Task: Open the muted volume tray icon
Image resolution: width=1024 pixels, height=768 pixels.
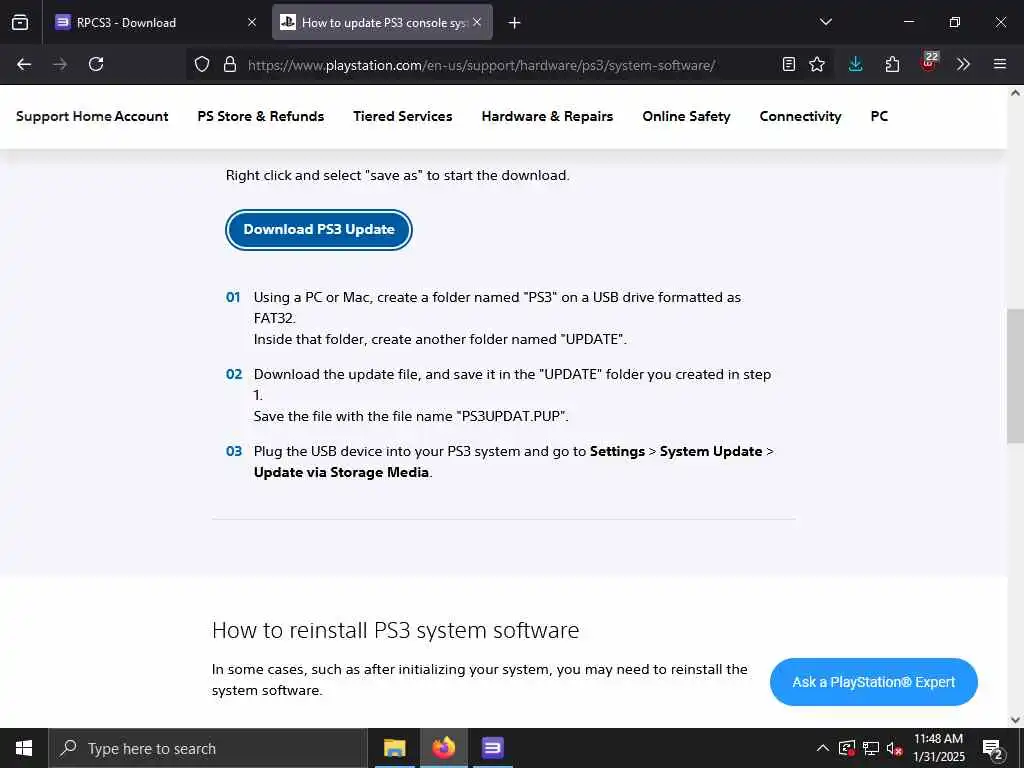Action: point(895,748)
